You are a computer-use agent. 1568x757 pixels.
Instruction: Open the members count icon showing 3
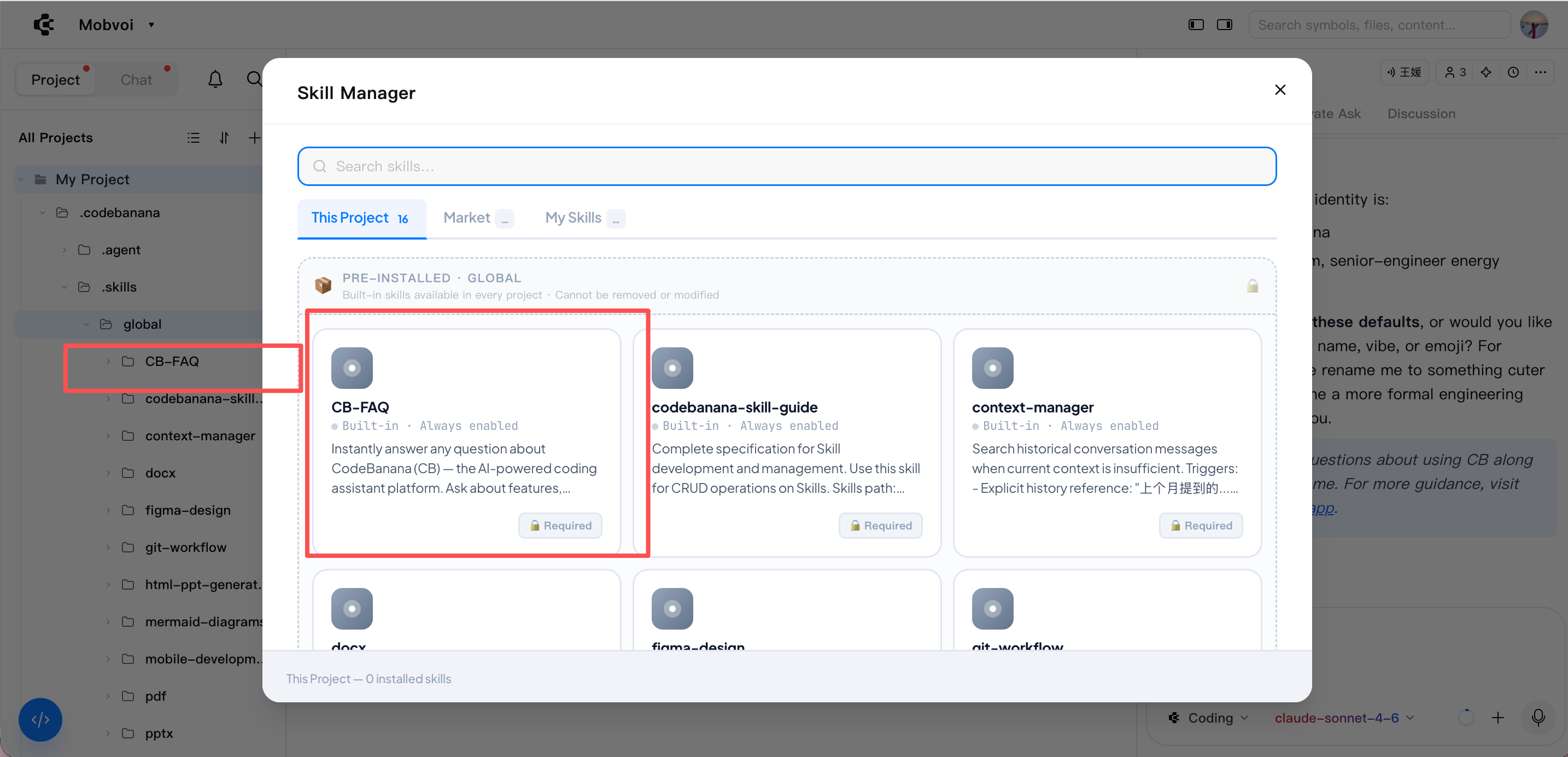click(1455, 72)
